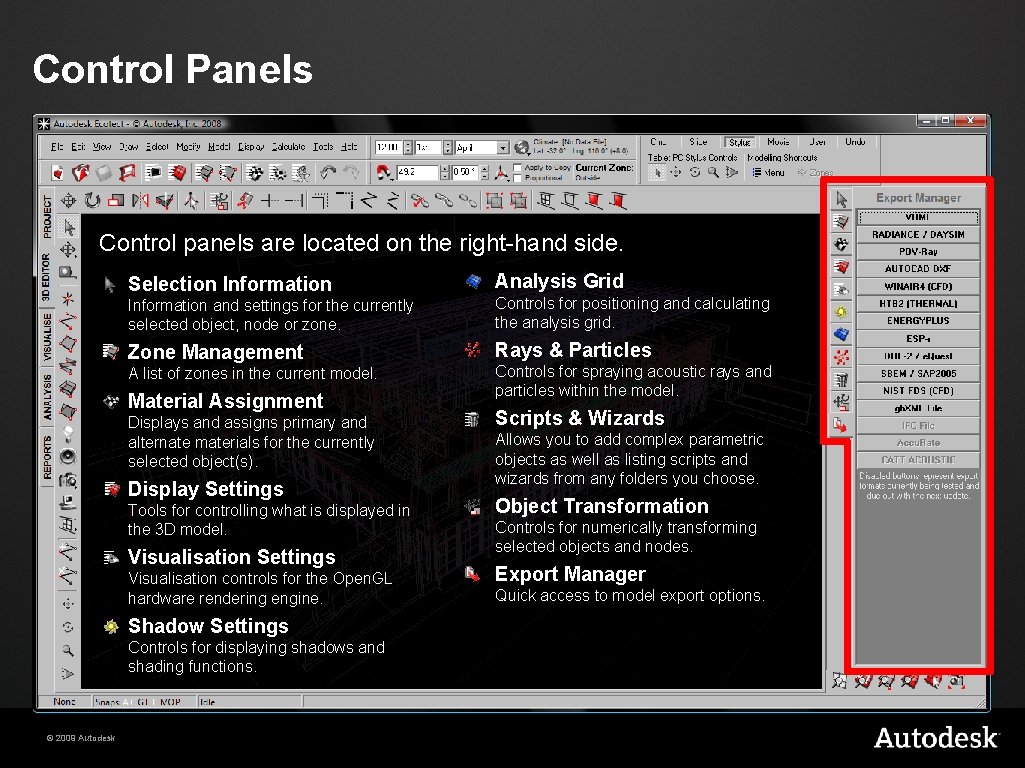The width and height of the screenshot is (1025, 768).
Task: Select the Outside option near Current Zone
Action: tap(588, 179)
